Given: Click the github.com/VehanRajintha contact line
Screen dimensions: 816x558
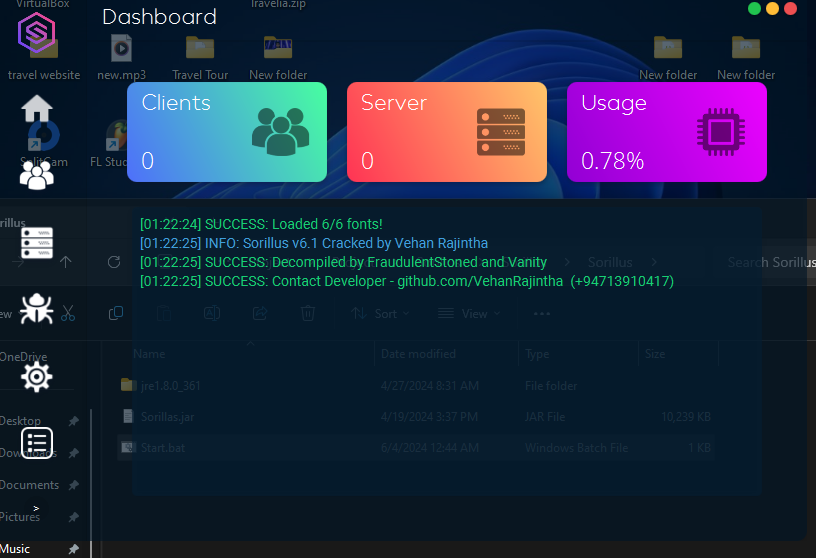Looking at the screenshot, I should point(407,281).
